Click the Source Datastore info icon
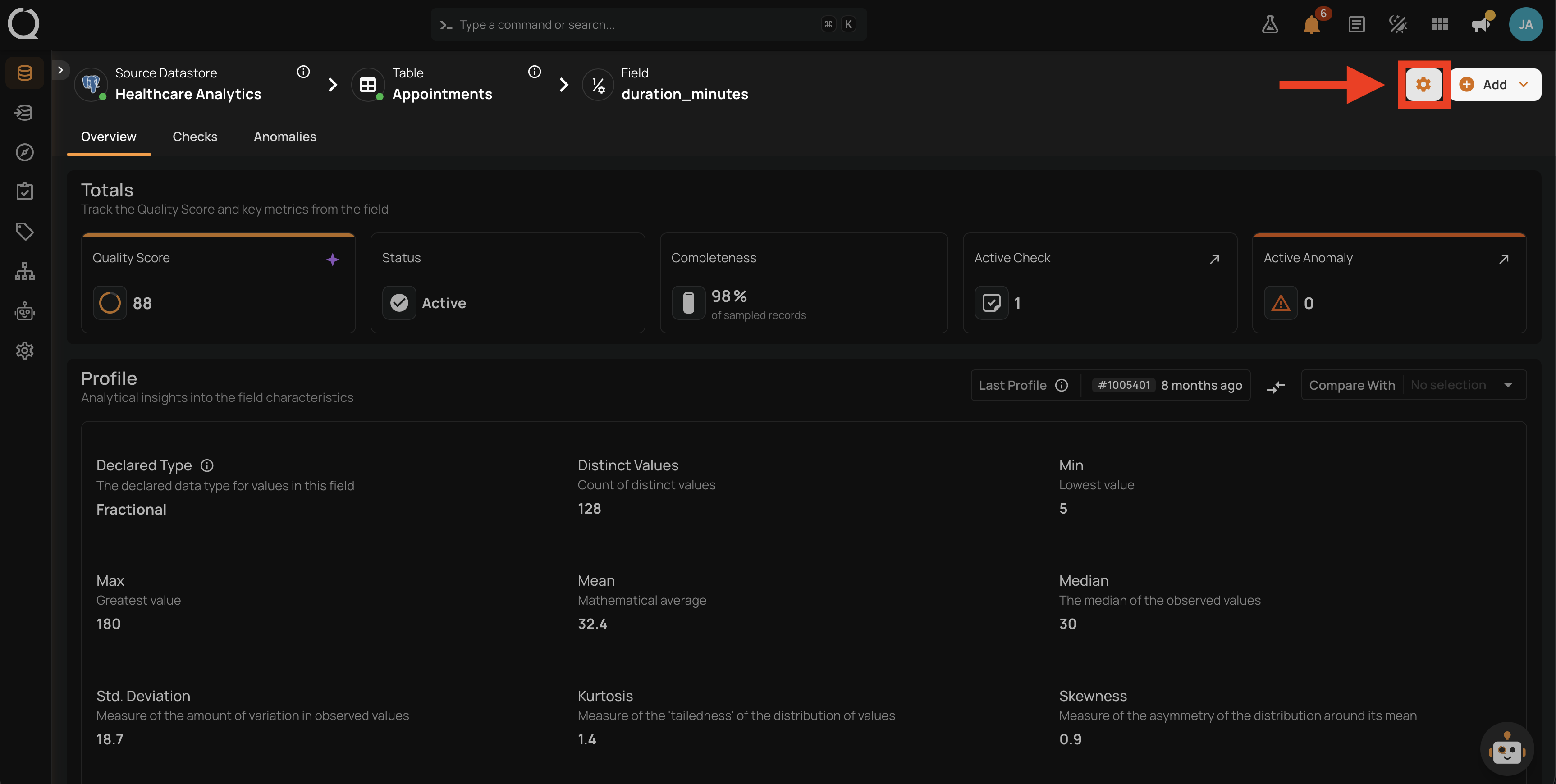This screenshot has width=1556, height=784. click(303, 72)
